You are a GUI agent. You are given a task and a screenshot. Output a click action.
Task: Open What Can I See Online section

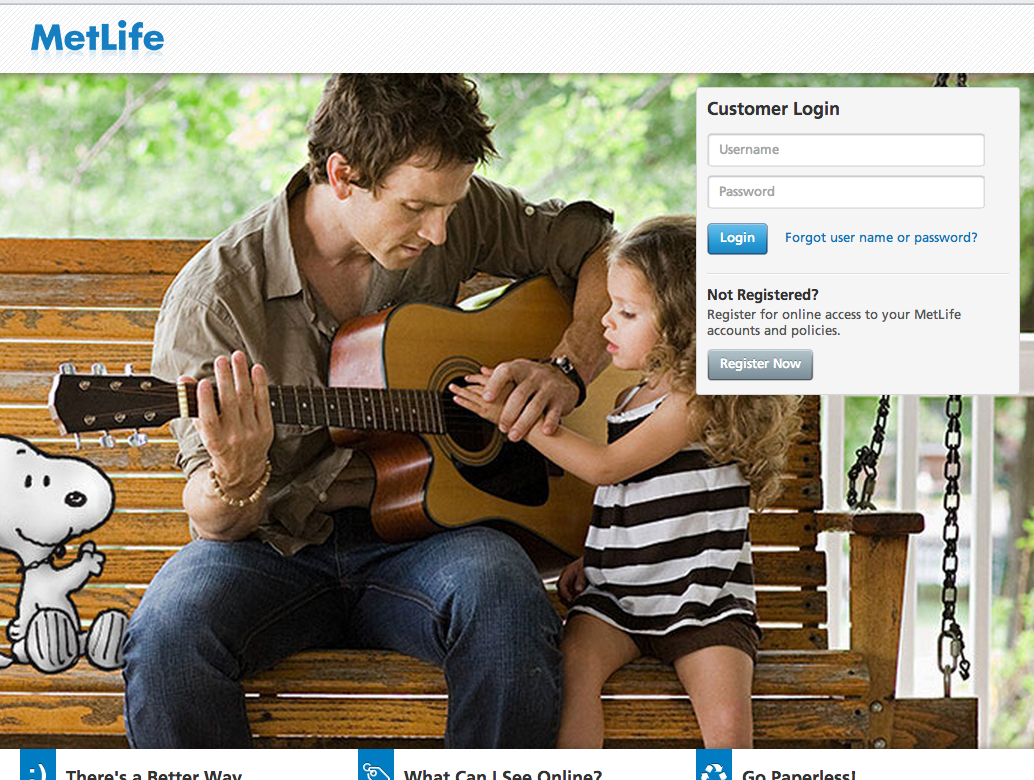click(502, 774)
